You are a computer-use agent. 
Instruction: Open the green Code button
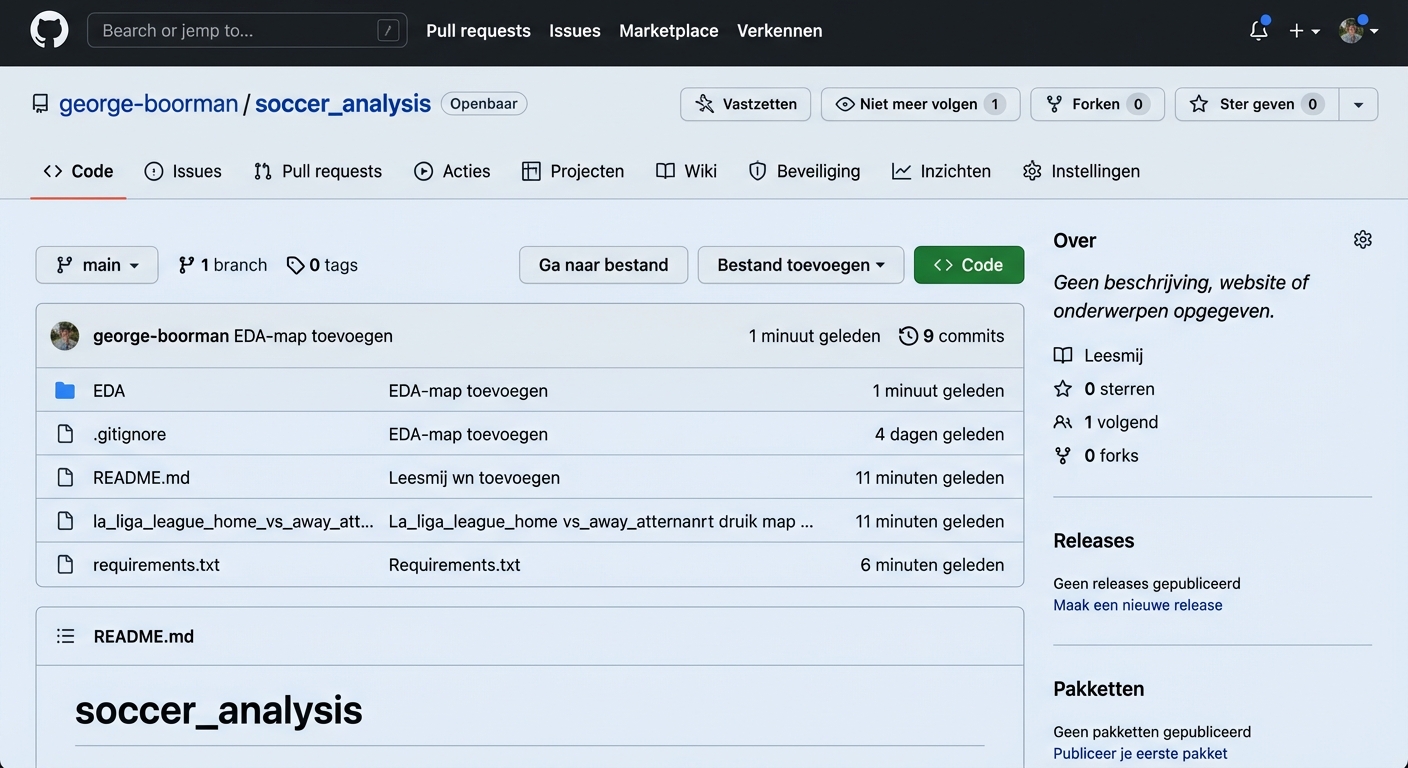point(968,264)
